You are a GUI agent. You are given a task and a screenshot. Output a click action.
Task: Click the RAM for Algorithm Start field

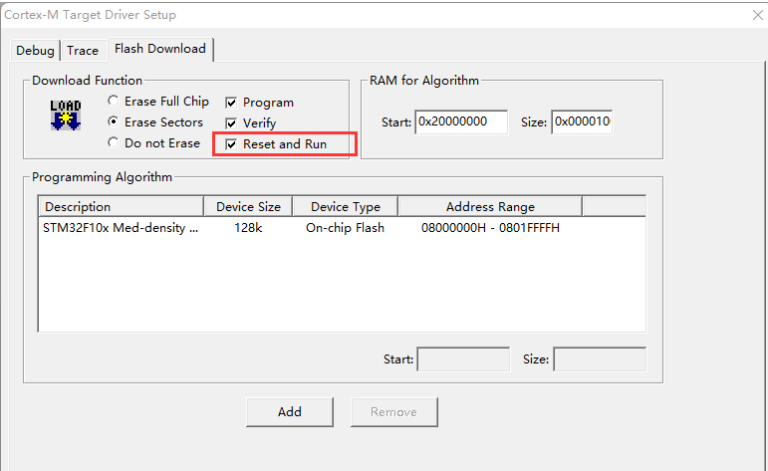click(461, 122)
